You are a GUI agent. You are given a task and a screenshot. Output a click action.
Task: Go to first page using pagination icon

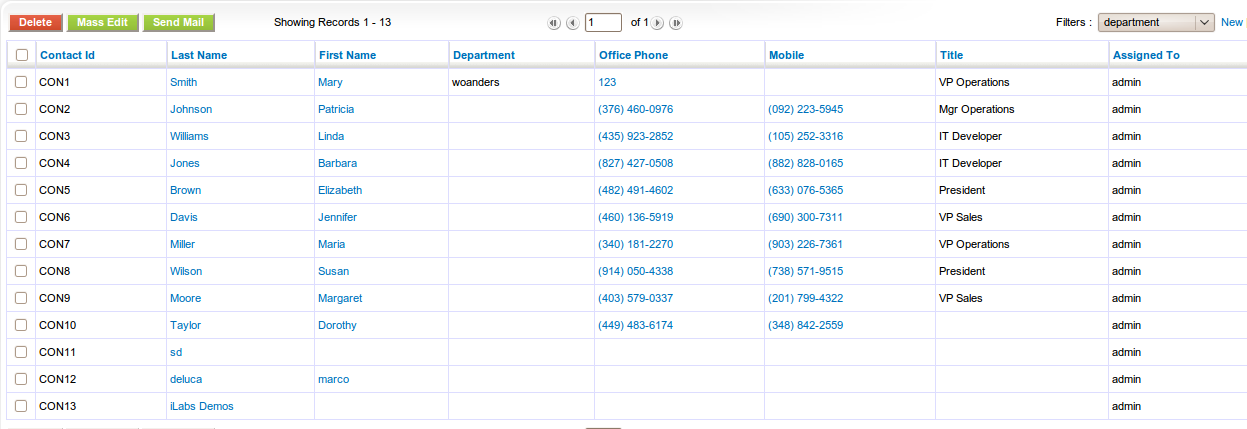click(554, 23)
